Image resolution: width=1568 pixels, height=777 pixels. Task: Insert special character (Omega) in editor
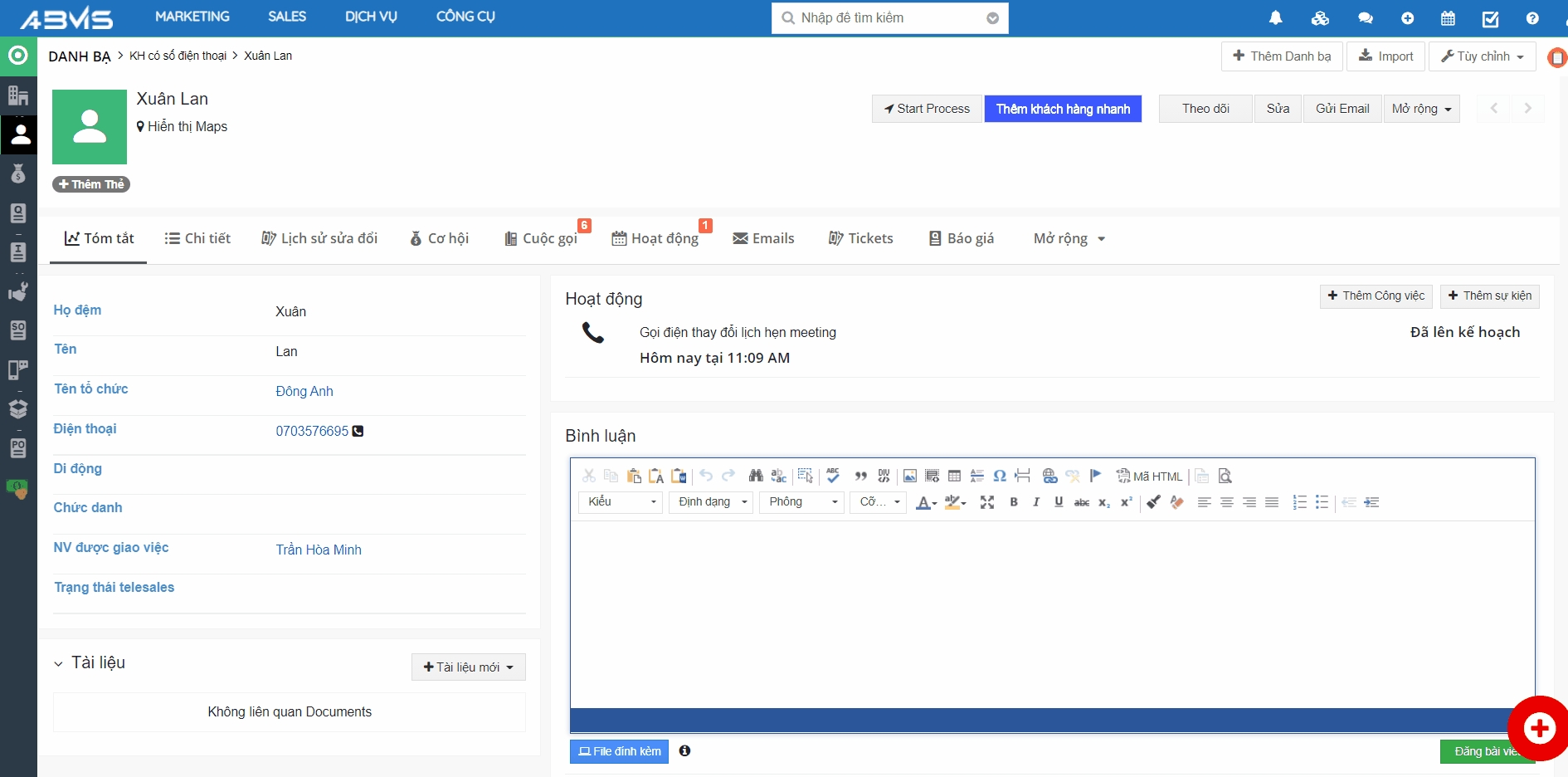point(1000,476)
